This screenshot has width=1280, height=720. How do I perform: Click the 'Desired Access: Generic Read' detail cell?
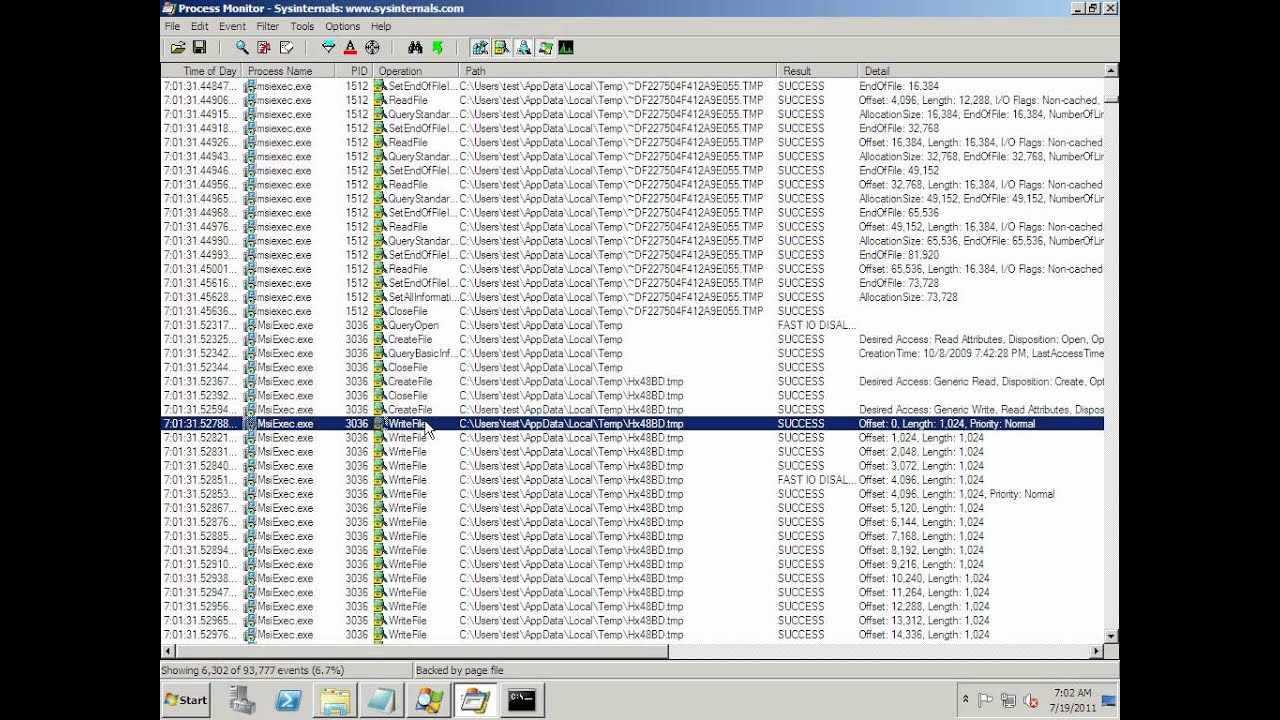click(x=980, y=382)
